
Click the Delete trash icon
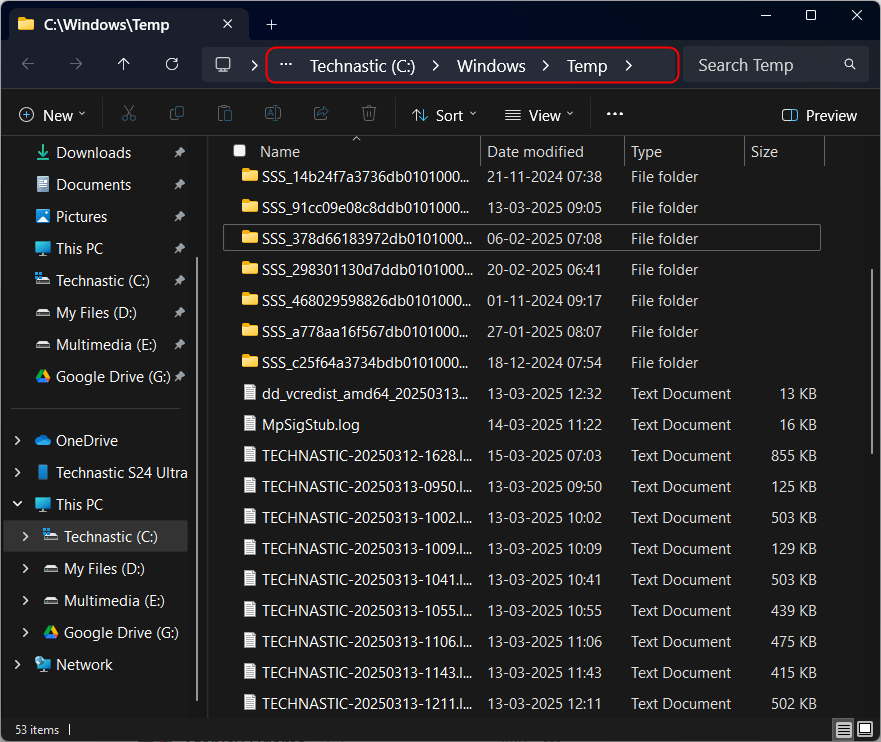pyautogui.click(x=369, y=115)
